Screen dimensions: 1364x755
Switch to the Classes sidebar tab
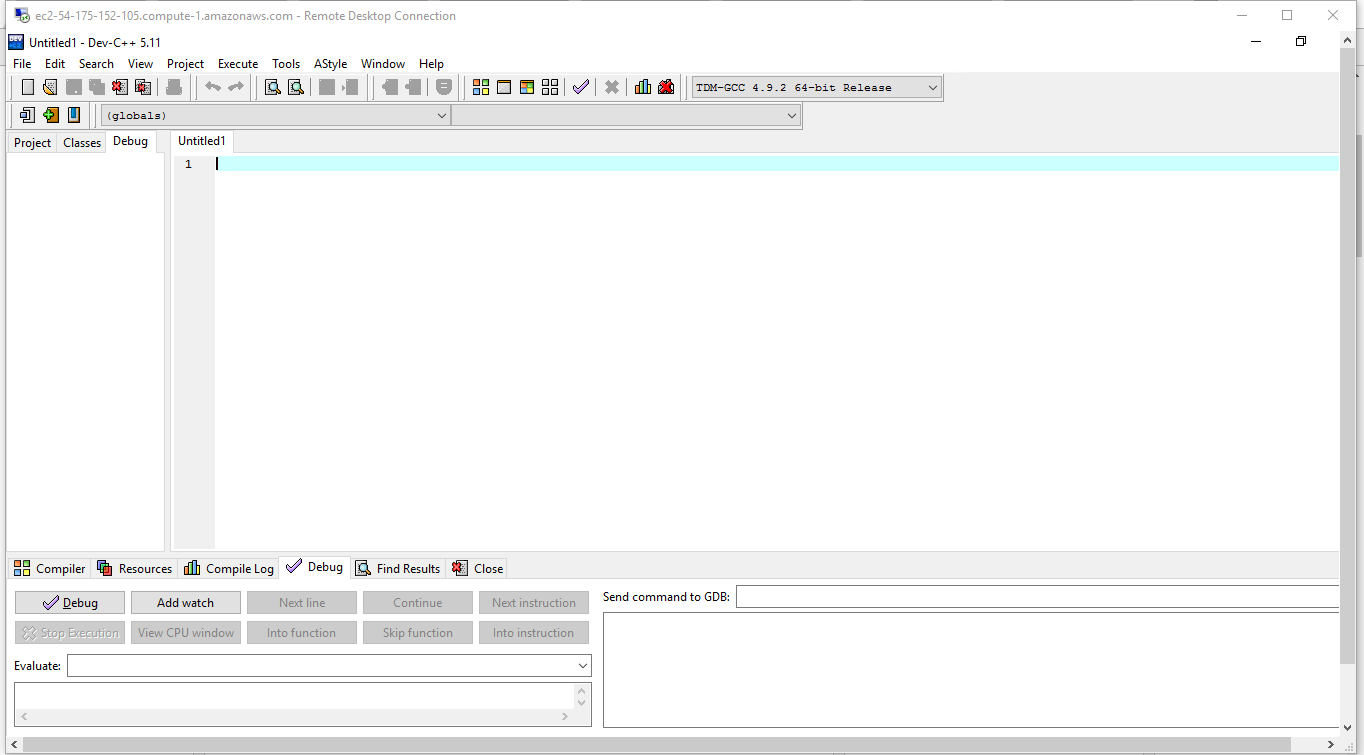coord(82,143)
